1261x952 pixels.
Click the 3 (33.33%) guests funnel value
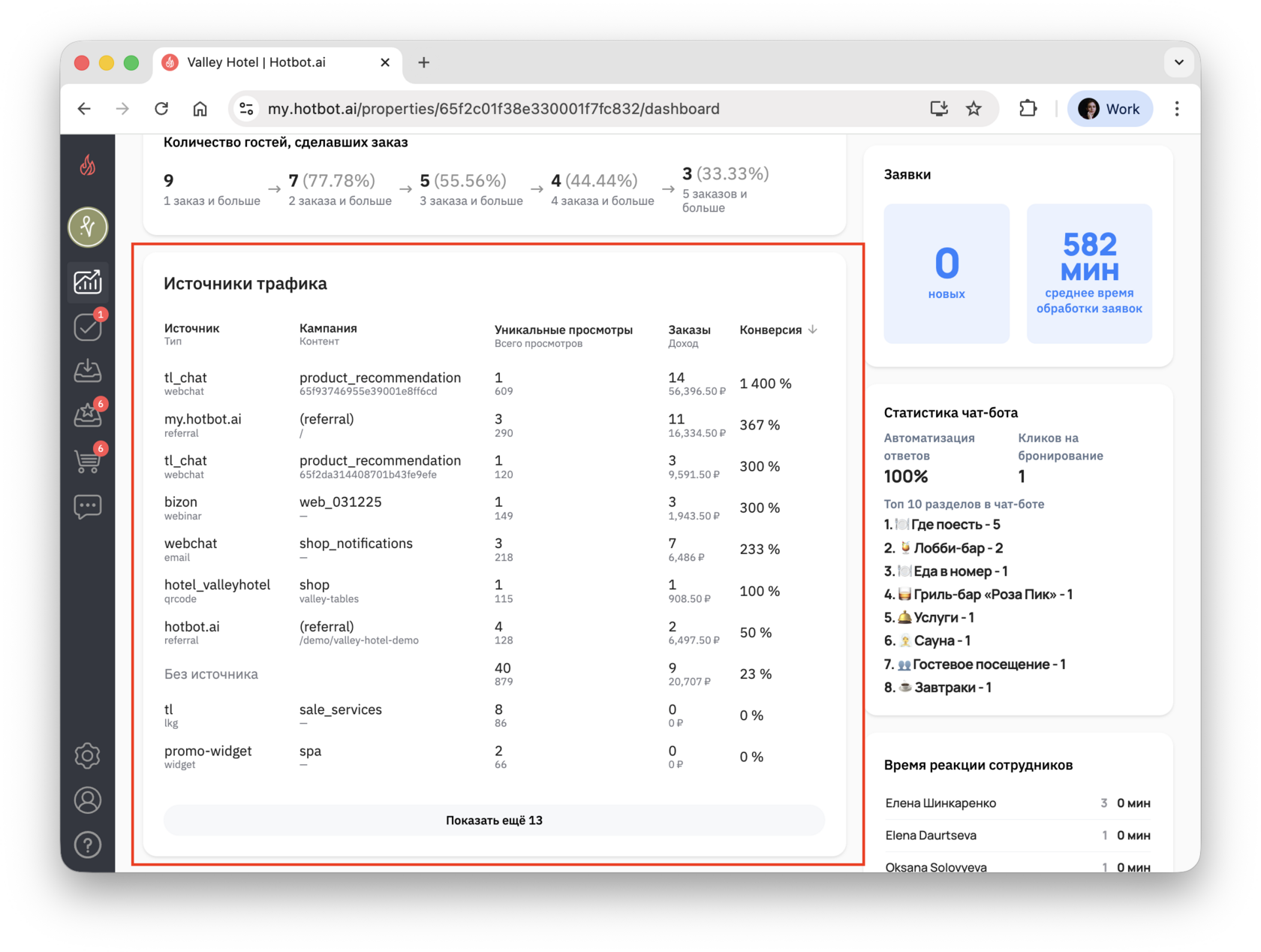725,174
